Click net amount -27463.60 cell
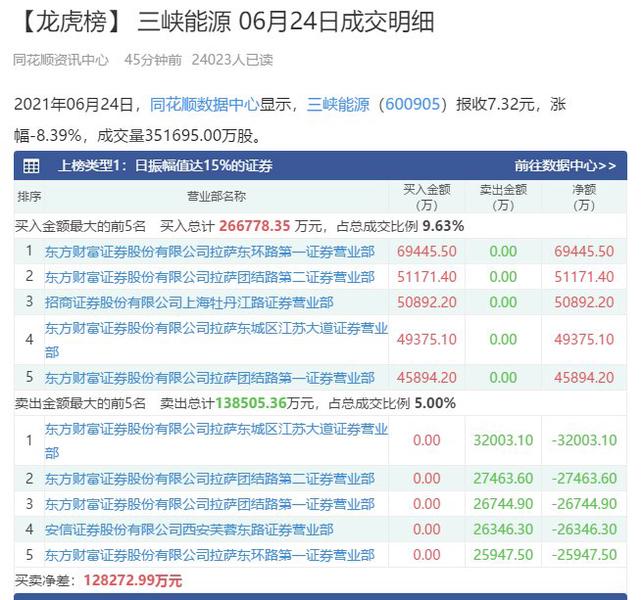Screen dimensions: 643x600 (x=584, y=478)
